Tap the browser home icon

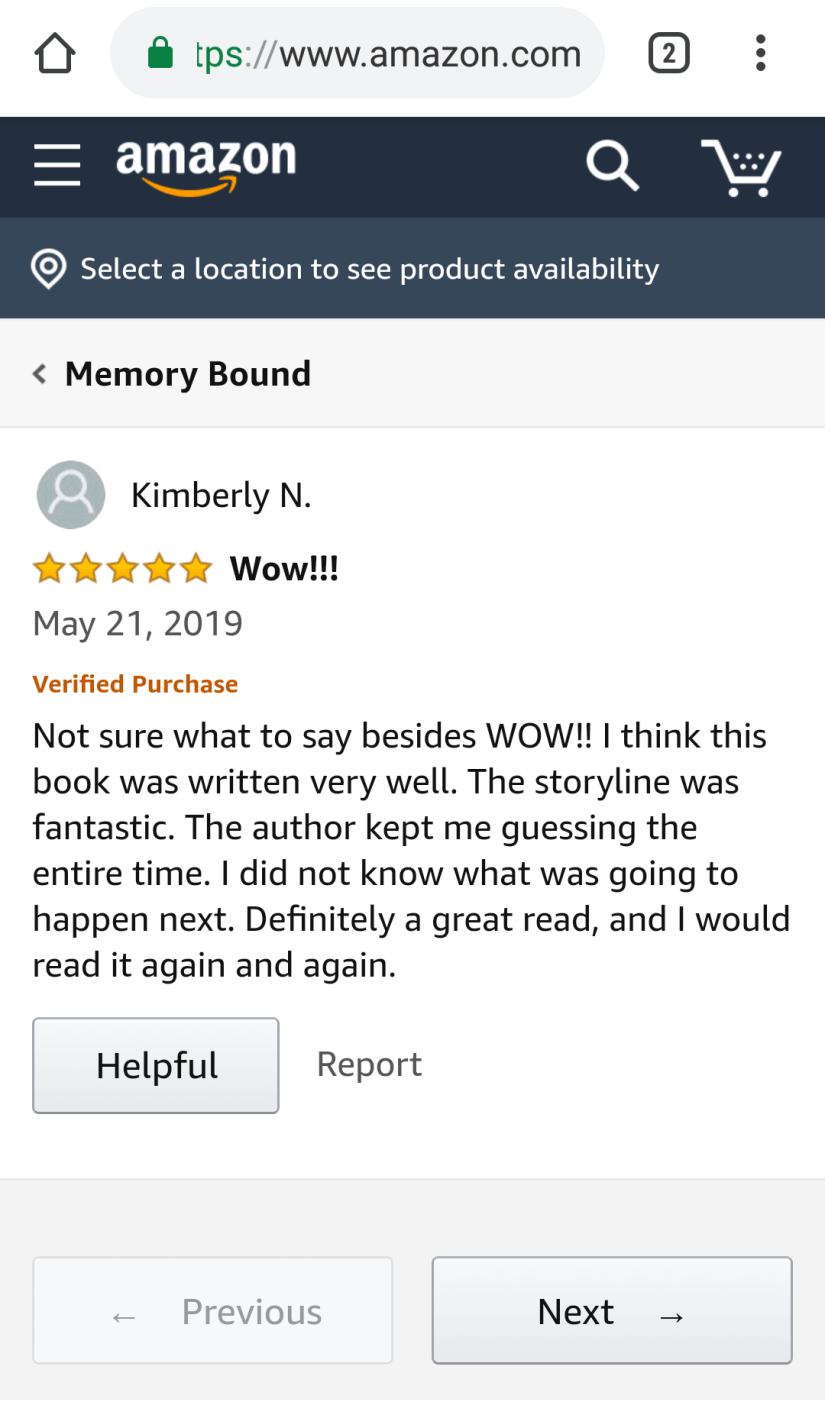click(55, 53)
